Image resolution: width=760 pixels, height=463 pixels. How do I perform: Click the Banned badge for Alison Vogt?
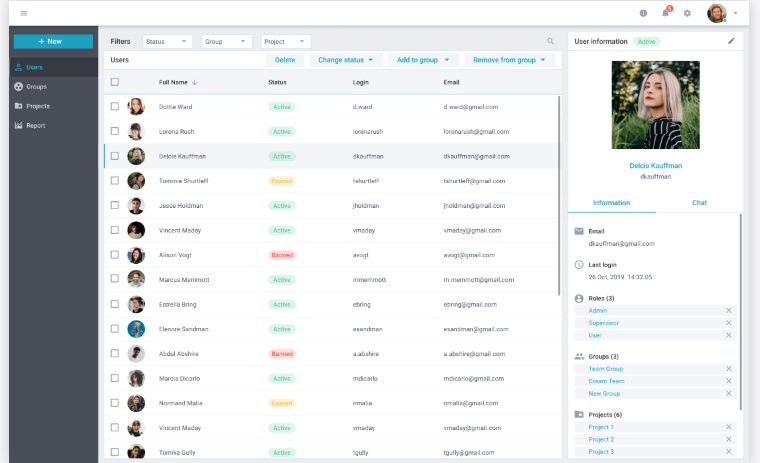[x=282, y=255]
